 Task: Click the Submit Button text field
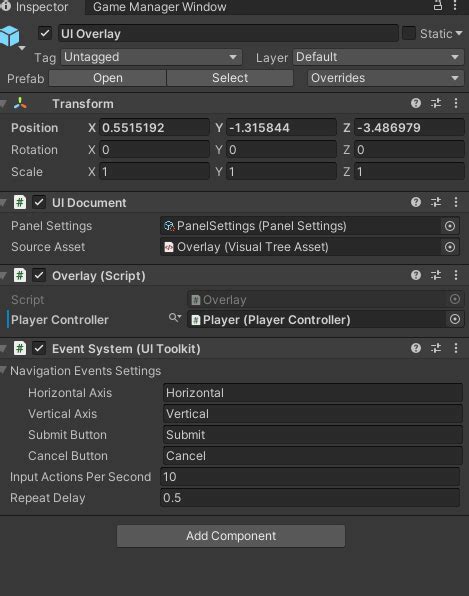coord(312,435)
